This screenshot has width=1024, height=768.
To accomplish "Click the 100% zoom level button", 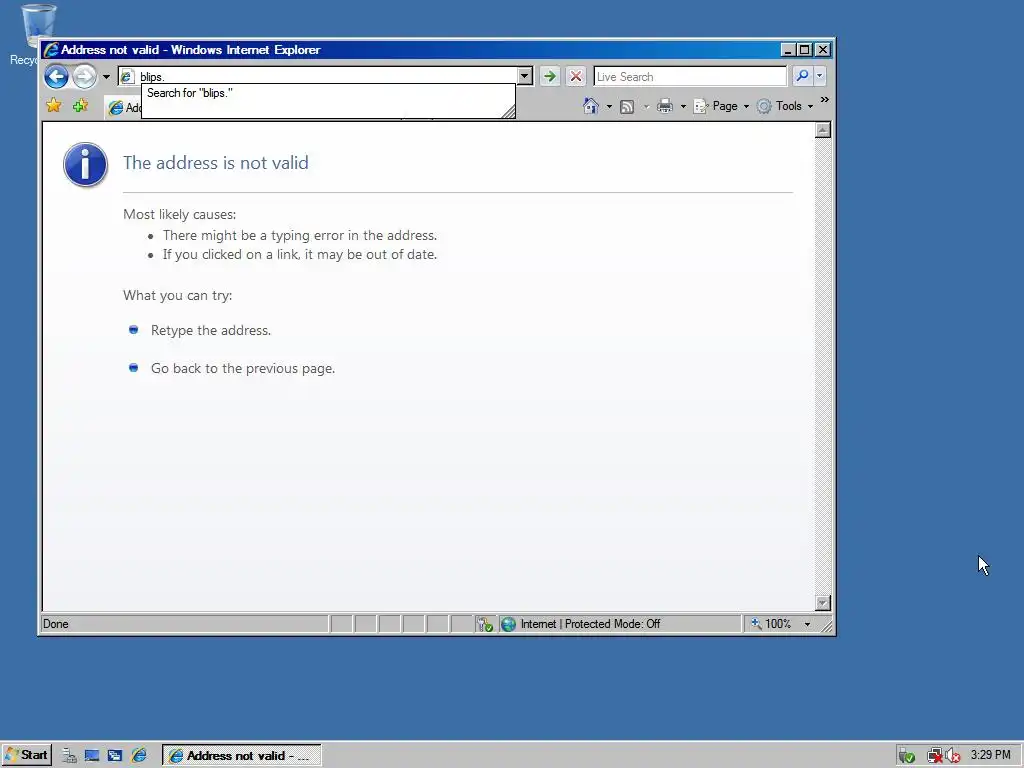I will pyautogui.click(x=771, y=624).
